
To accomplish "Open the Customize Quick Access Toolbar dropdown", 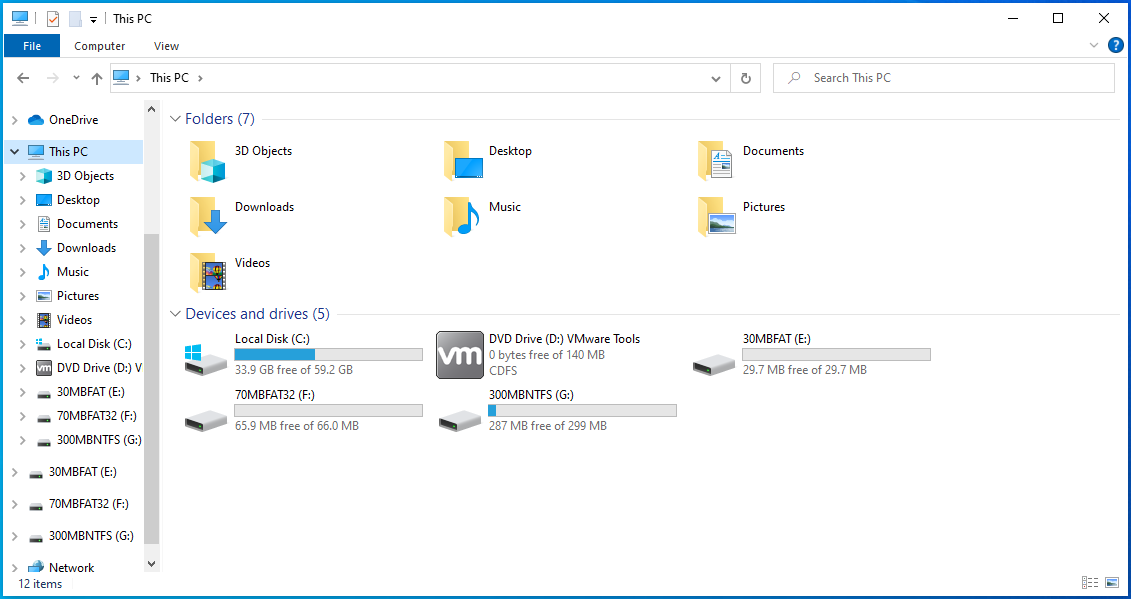I will [93, 19].
